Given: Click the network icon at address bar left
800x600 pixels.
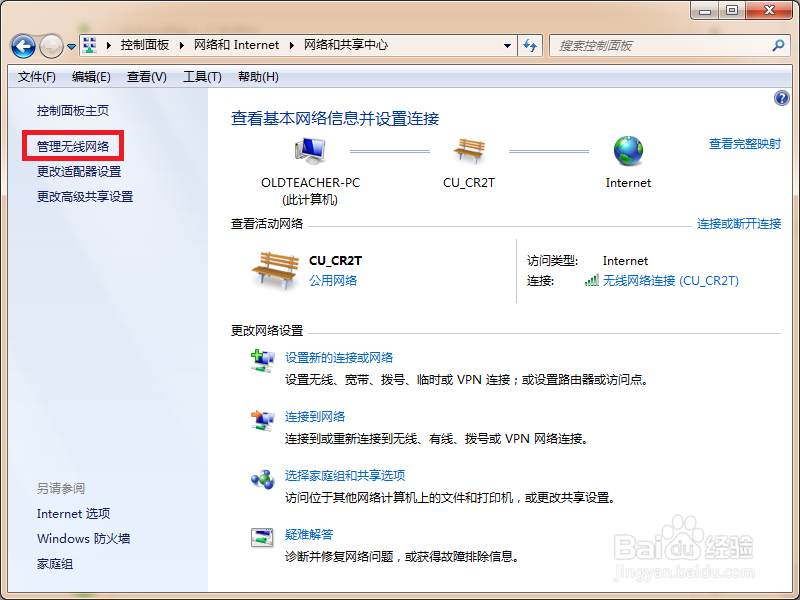Looking at the screenshot, I should click(90, 45).
